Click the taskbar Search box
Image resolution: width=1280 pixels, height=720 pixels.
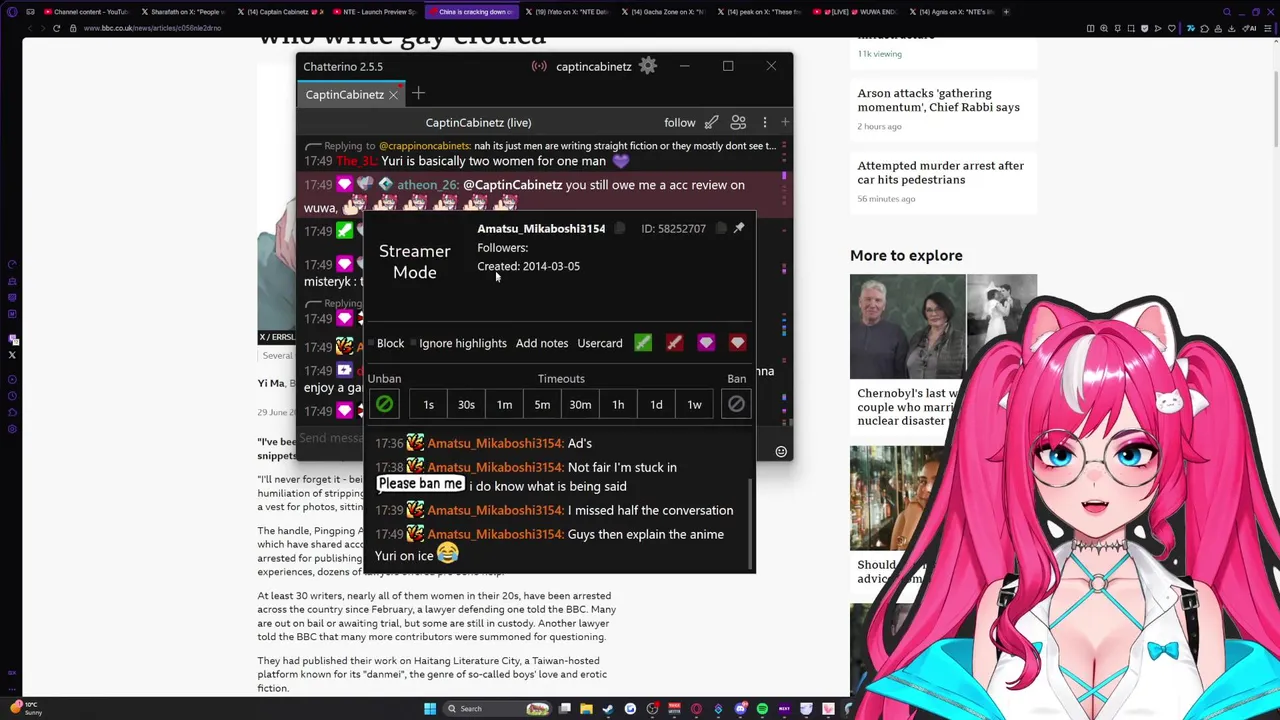(x=498, y=709)
